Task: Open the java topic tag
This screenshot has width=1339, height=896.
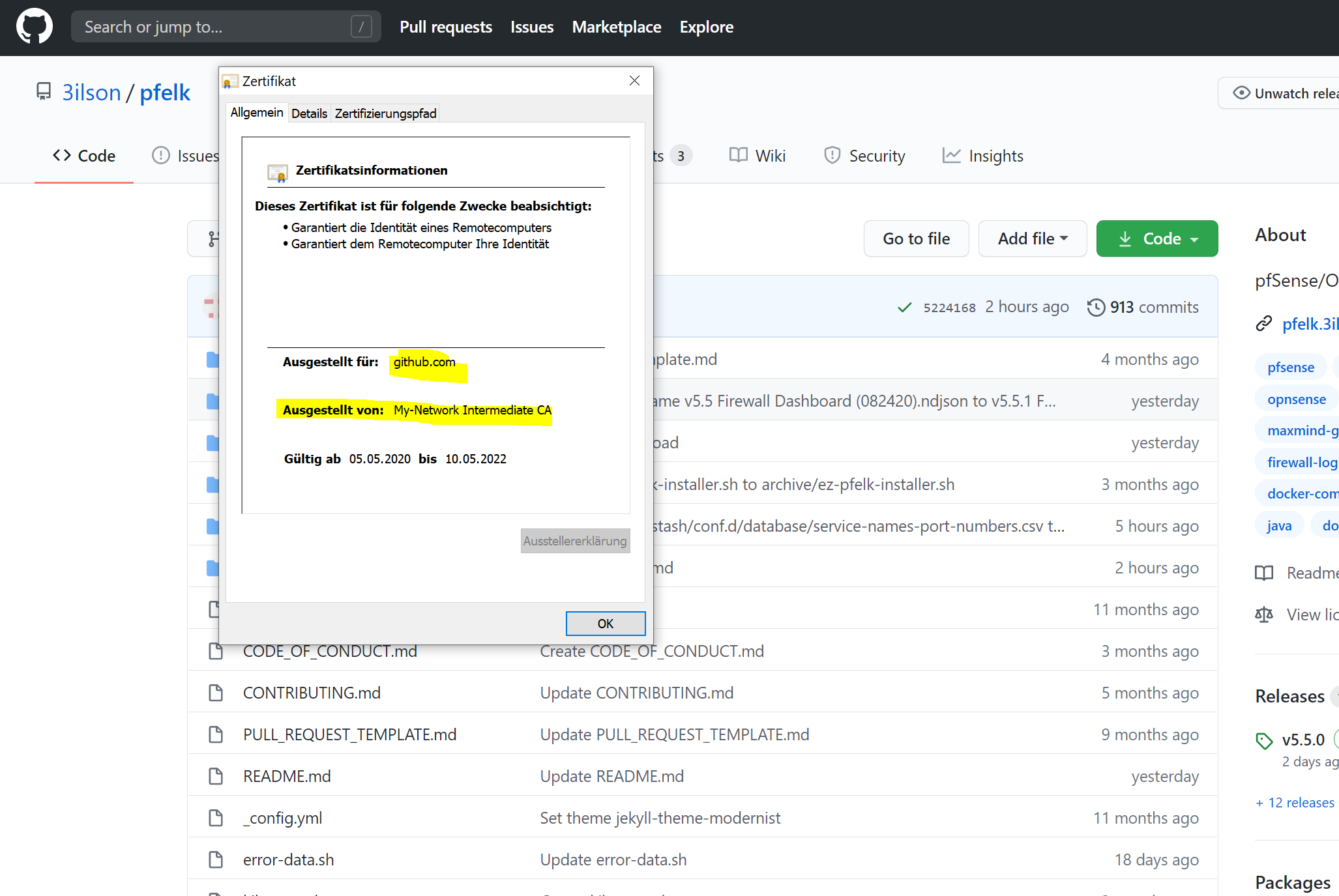Action: click(1279, 525)
